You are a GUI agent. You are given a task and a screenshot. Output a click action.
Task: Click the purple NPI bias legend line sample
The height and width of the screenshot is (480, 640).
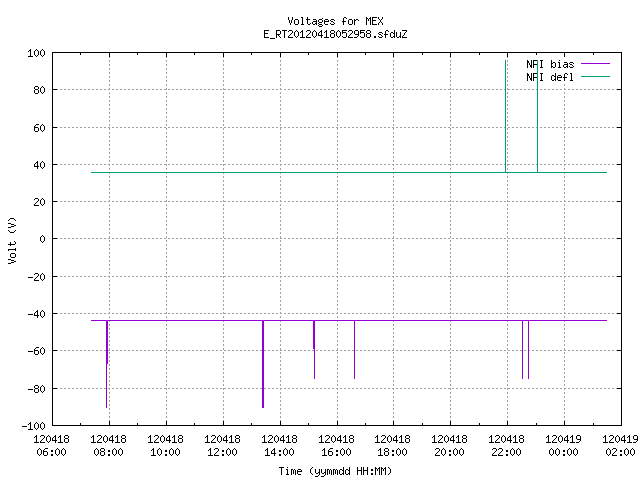click(x=595, y=64)
